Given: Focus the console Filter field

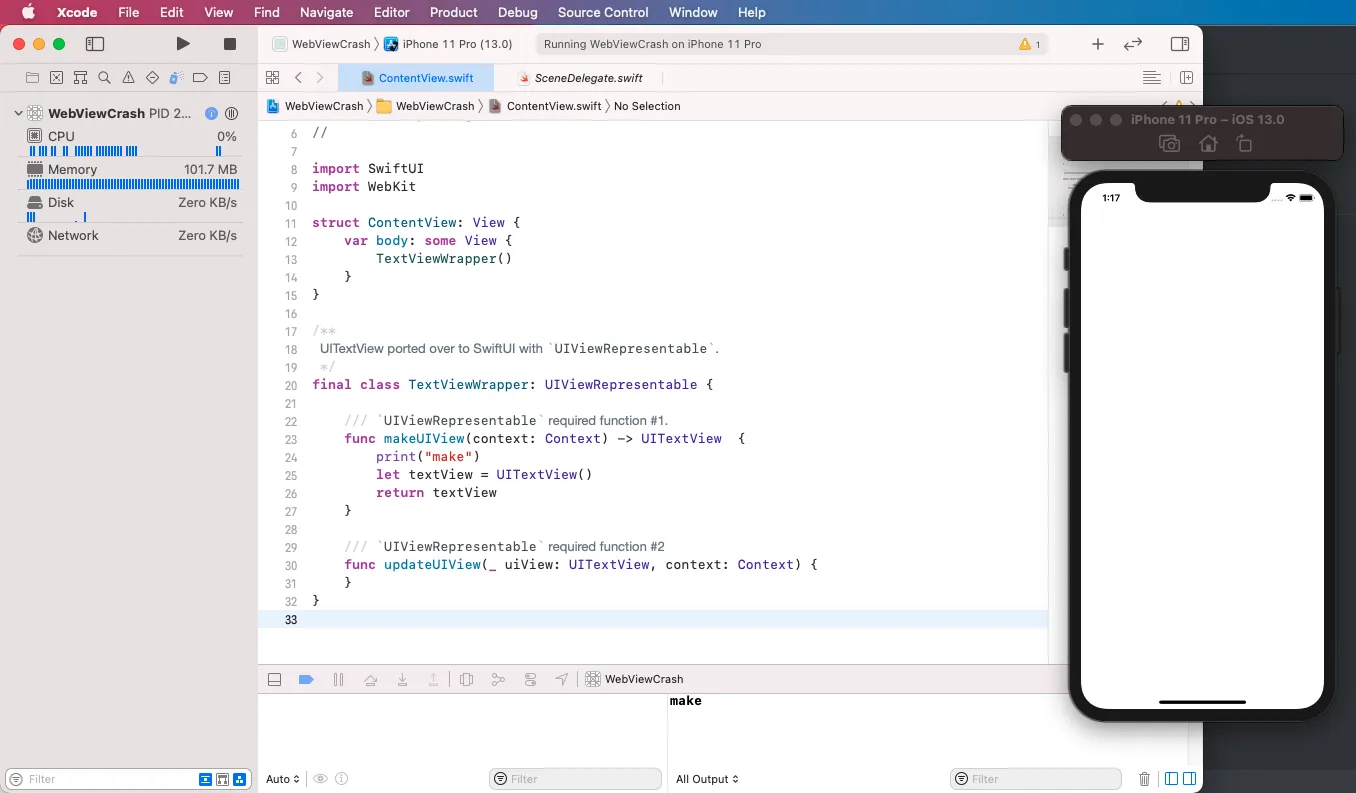Looking at the screenshot, I should pos(1036,779).
